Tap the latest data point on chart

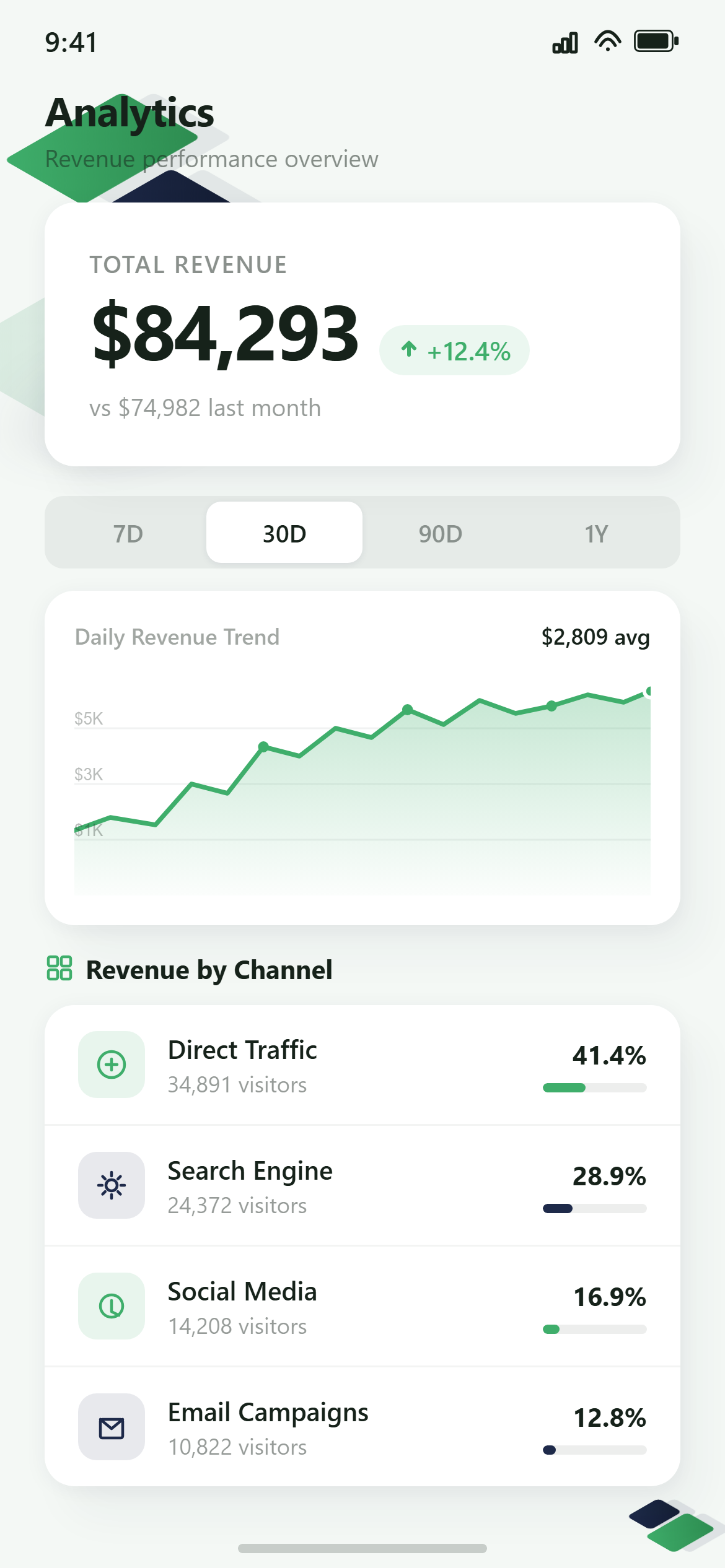pyautogui.click(x=648, y=691)
